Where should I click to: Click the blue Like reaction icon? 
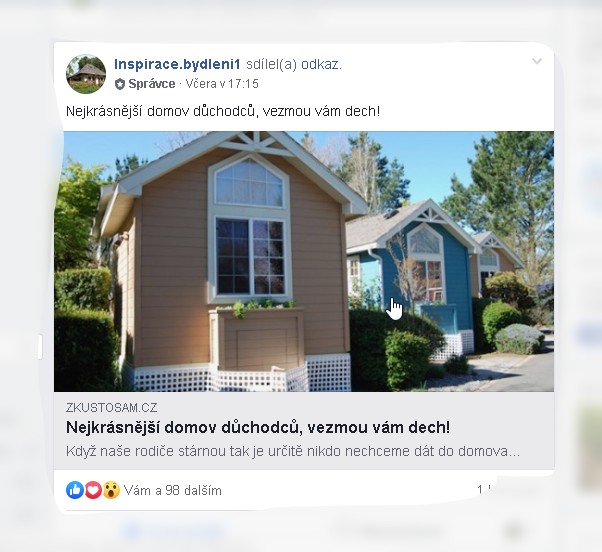pyautogui.click(x=75, y=490)
